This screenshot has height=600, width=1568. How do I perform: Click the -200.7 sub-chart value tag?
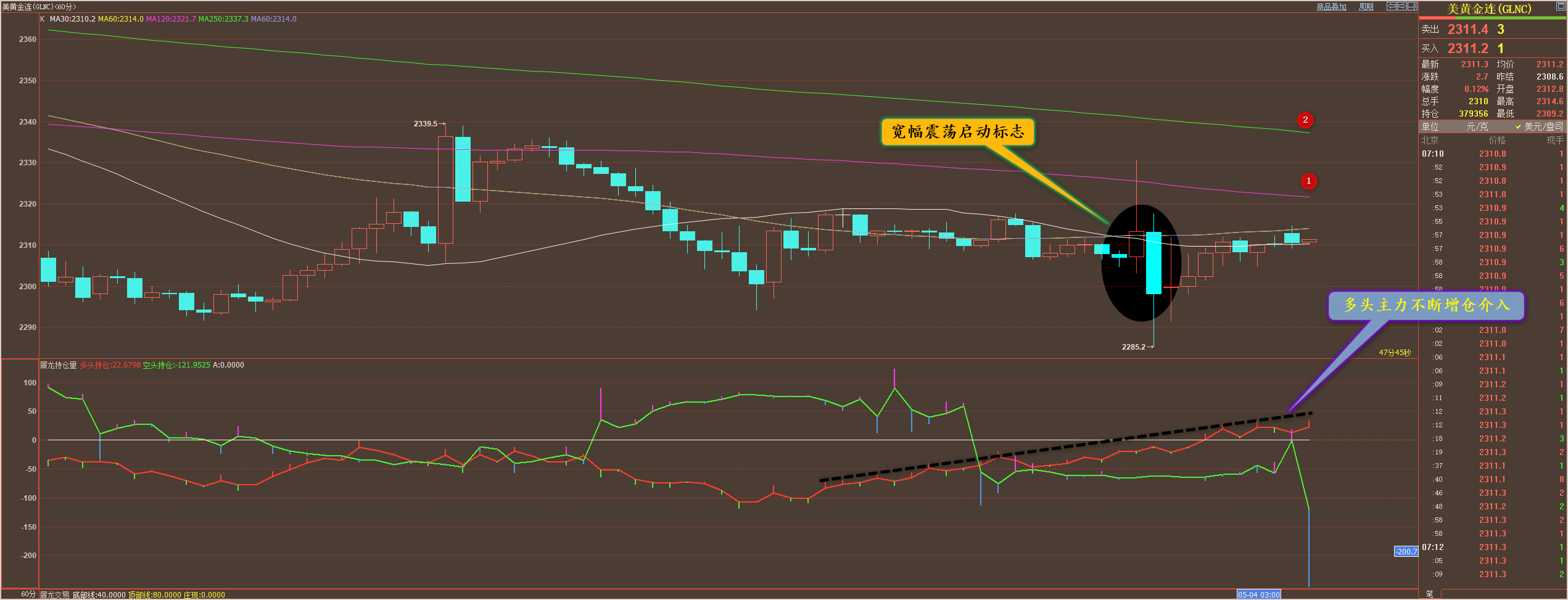pyautogui.click(x=1406, y=551)
